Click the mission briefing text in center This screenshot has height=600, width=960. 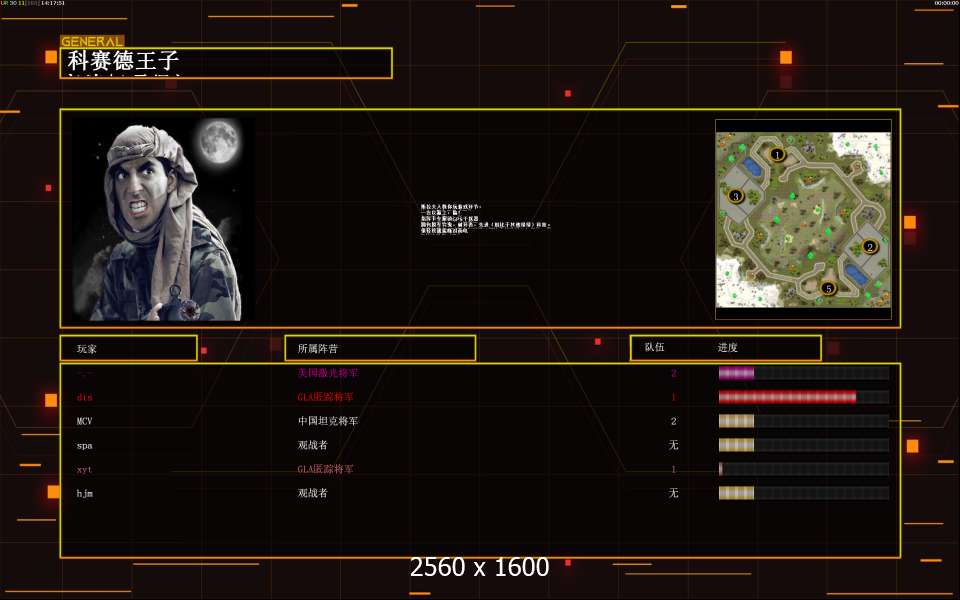click(485, 219)
